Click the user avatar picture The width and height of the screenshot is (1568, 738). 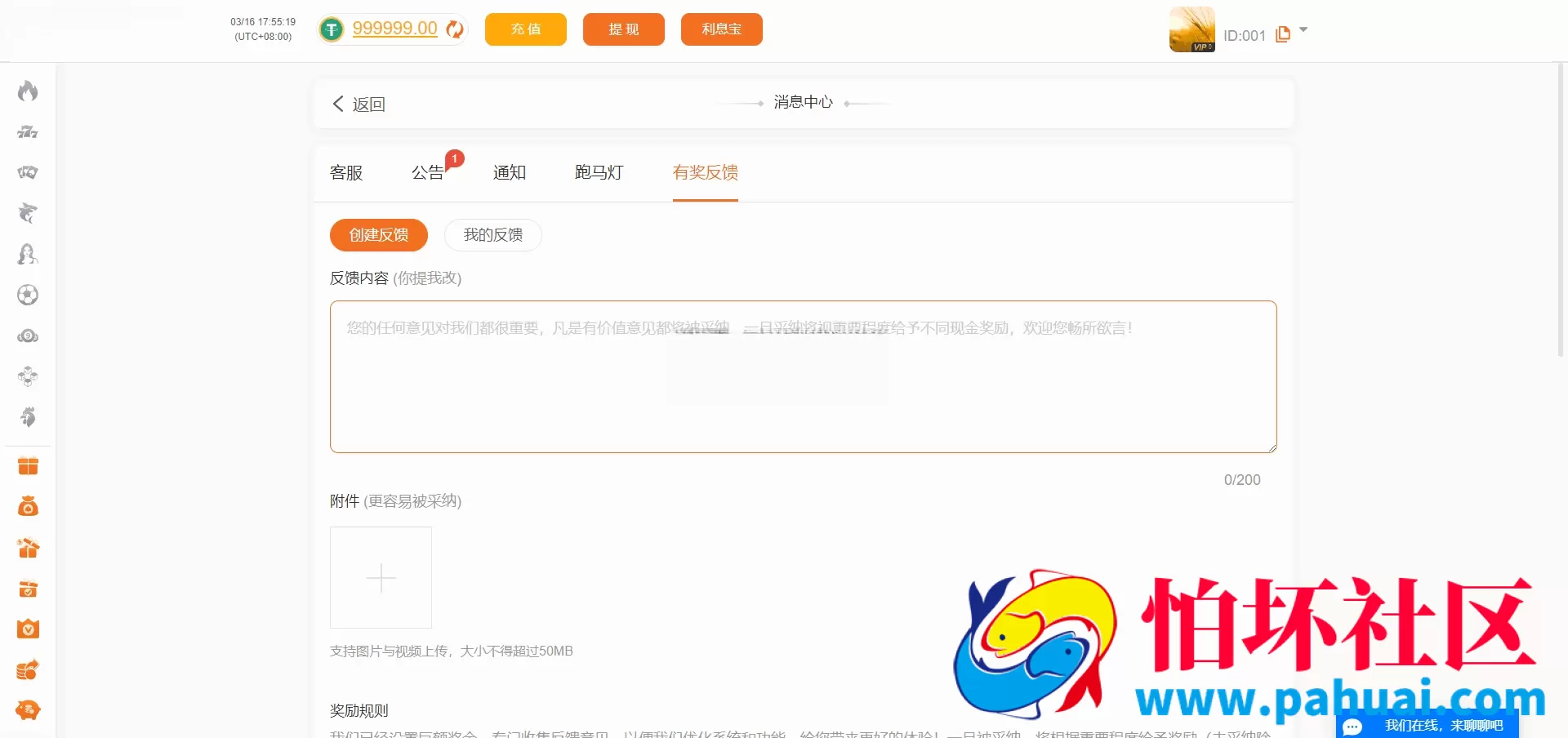(1192, 29)
